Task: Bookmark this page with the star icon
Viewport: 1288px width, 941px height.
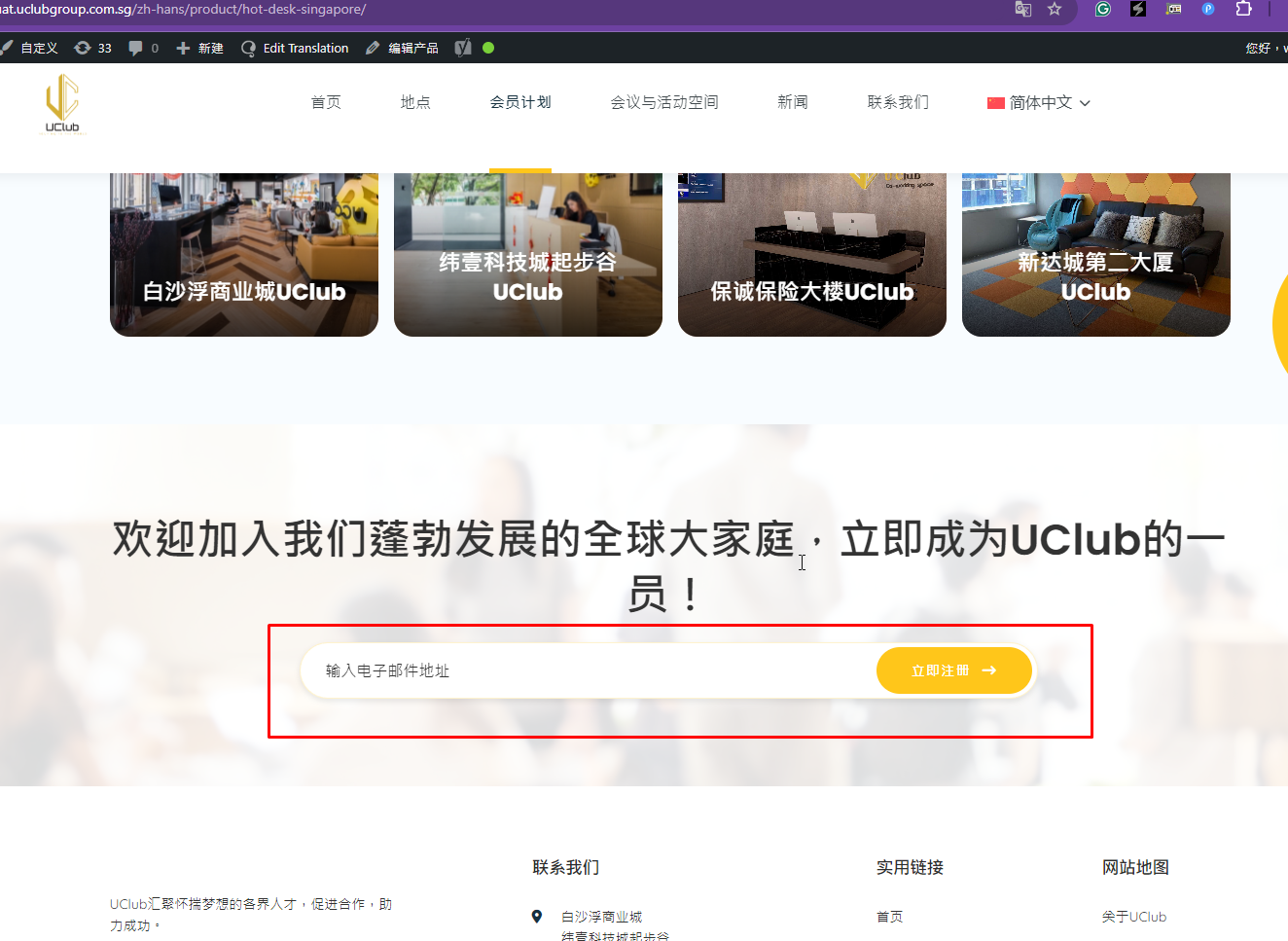Action: point(1055,9)
